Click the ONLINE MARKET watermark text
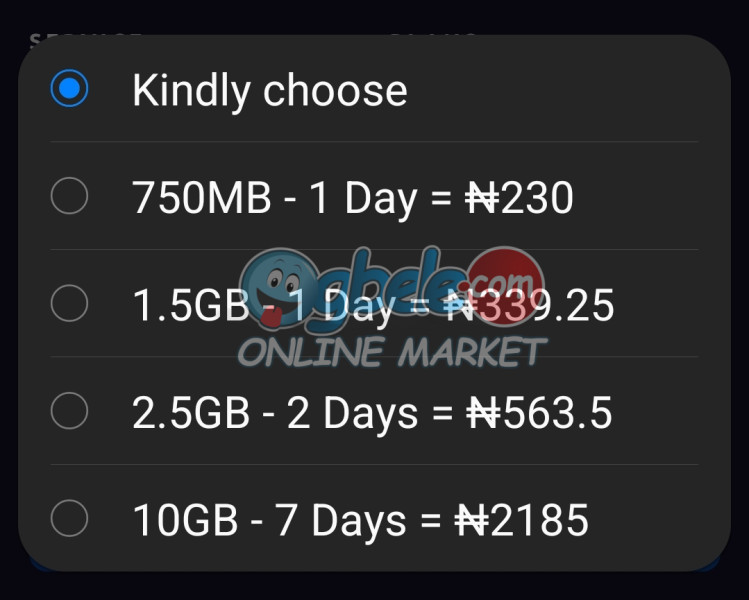 pos(392,352)
